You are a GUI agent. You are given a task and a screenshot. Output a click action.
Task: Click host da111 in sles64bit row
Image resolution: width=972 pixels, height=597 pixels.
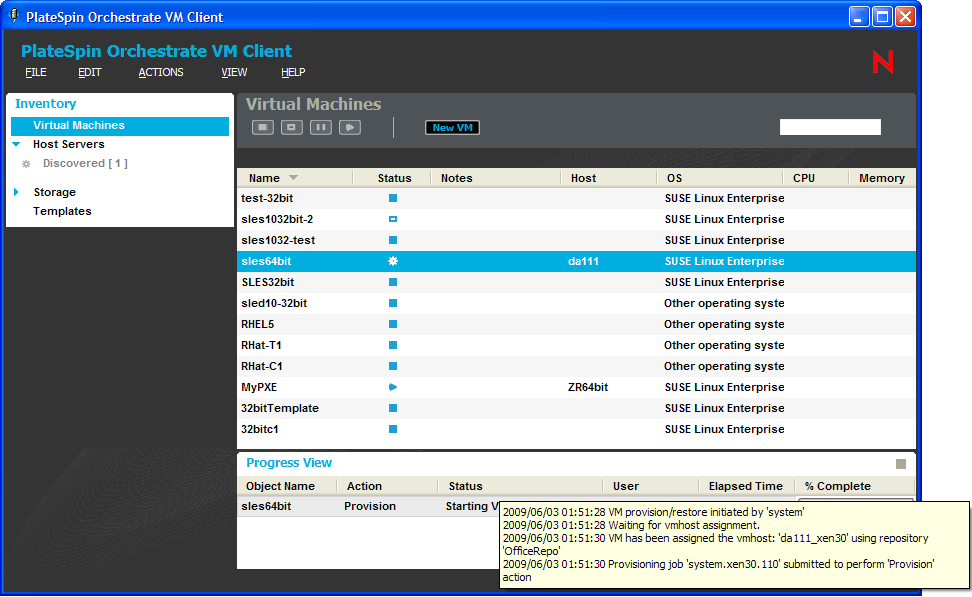[x=583, y=262]
